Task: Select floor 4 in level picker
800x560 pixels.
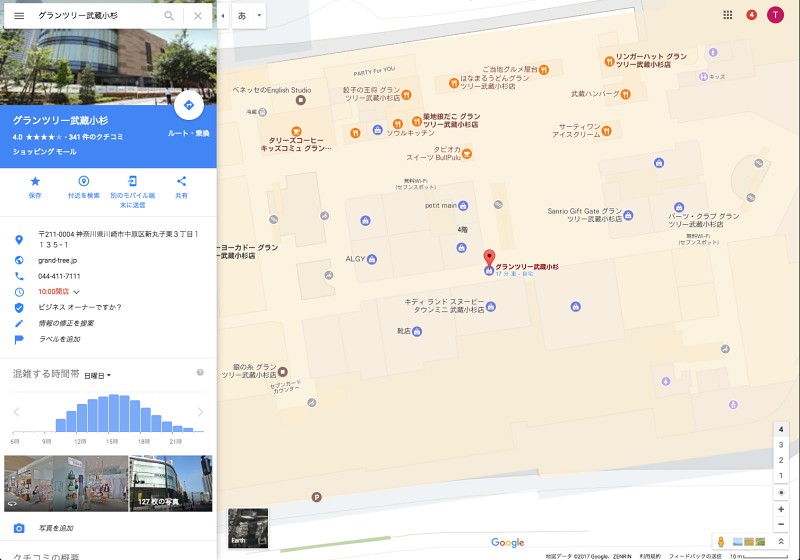Action: click(x=781, y=429)
